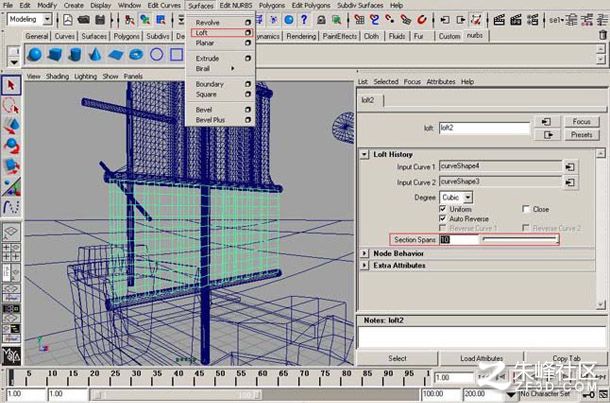Click the Select button in Attribute Editor
610x403 pixels.
(397, 358)
